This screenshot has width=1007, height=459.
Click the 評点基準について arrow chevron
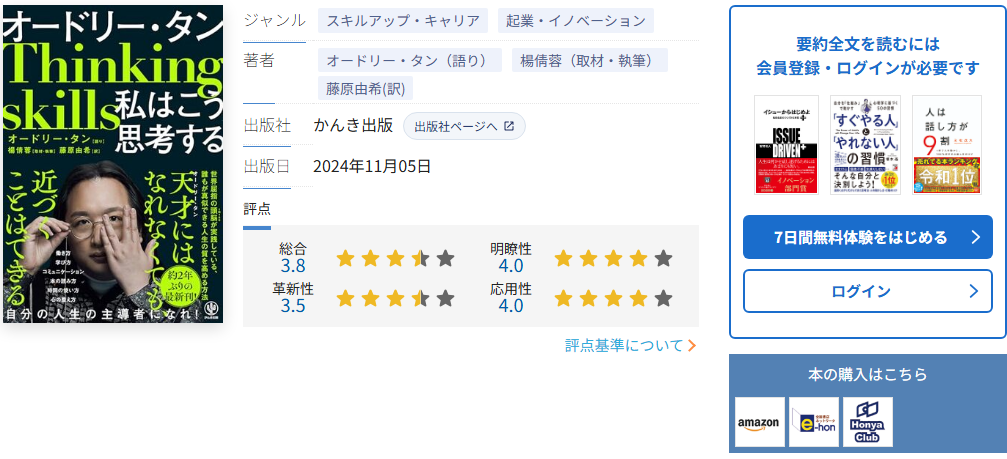point(692,345)
